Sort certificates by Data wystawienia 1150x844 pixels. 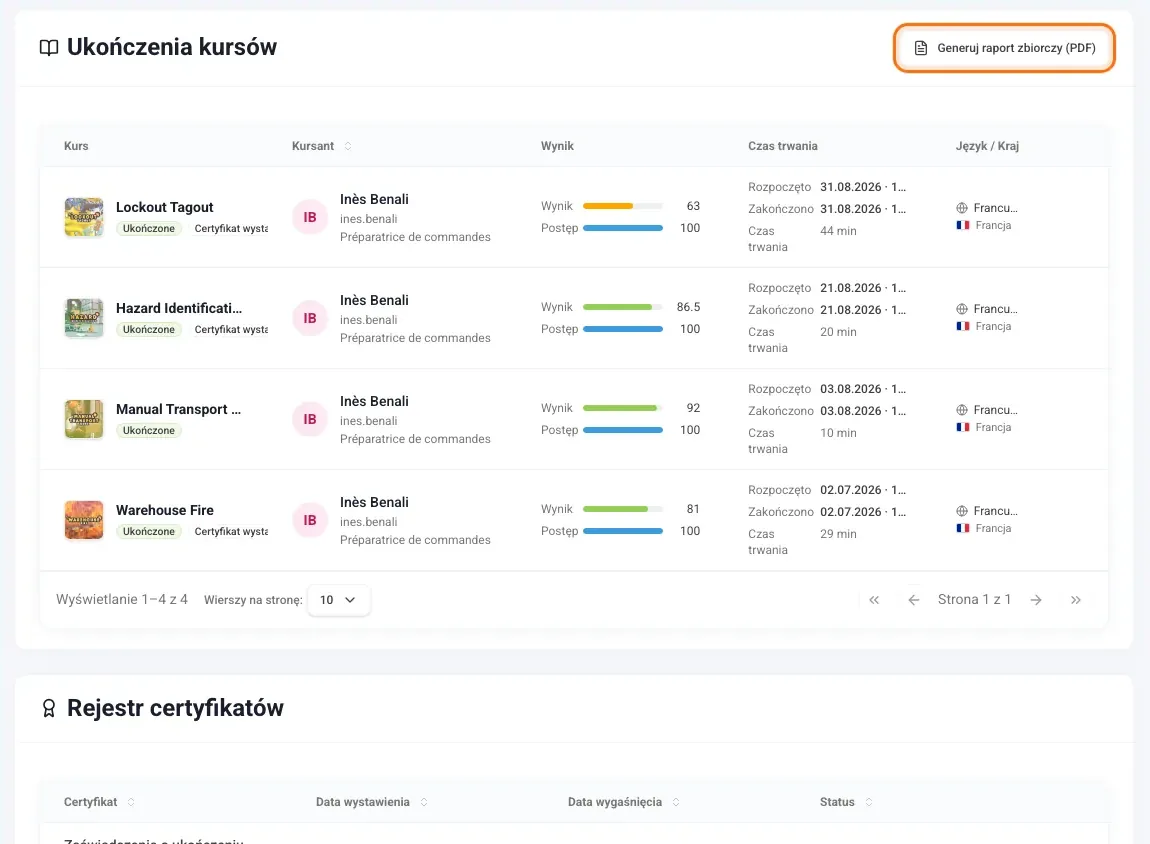[424, 802]
